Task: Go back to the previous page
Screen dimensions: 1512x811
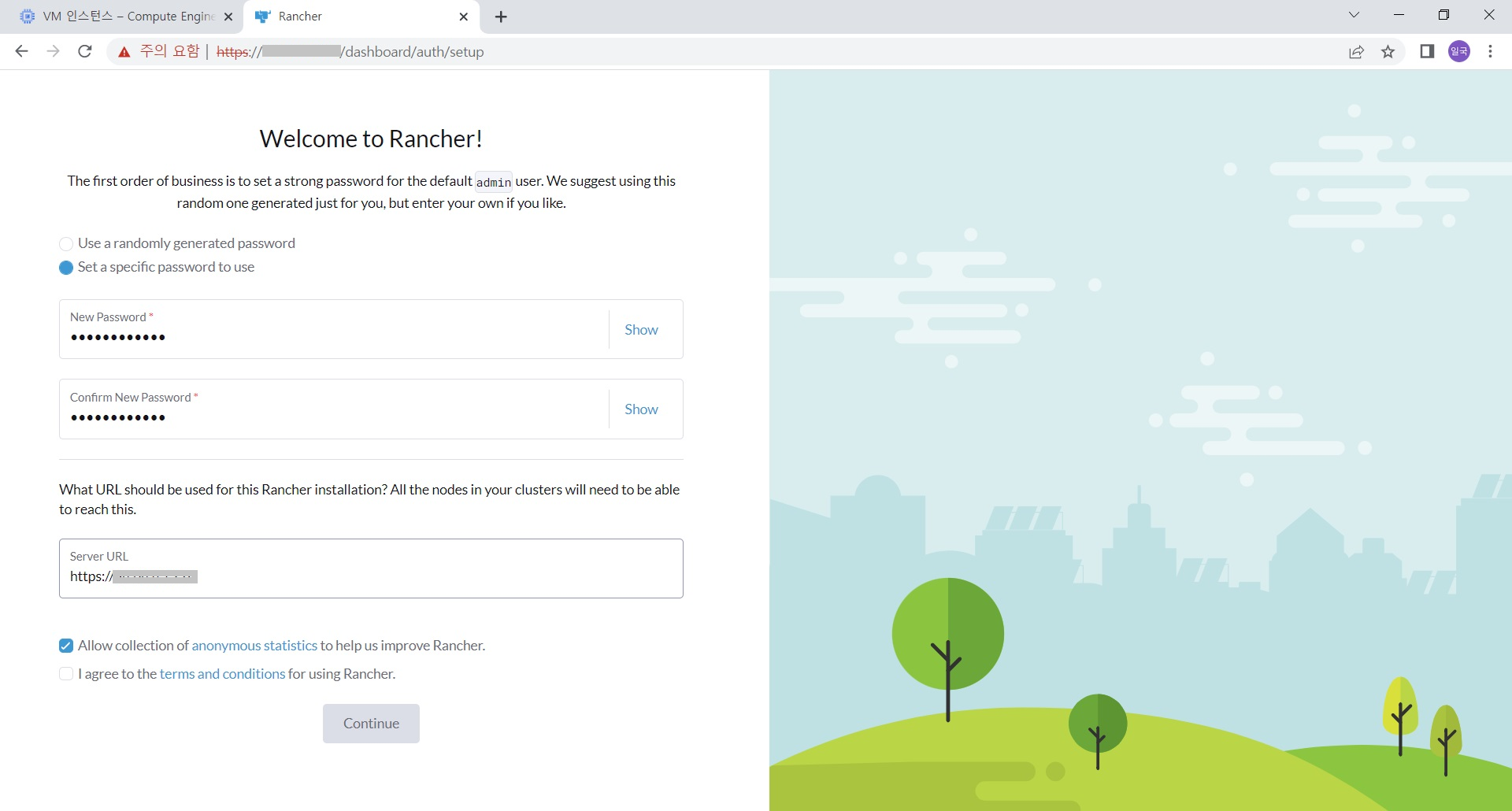Action: 21,51
